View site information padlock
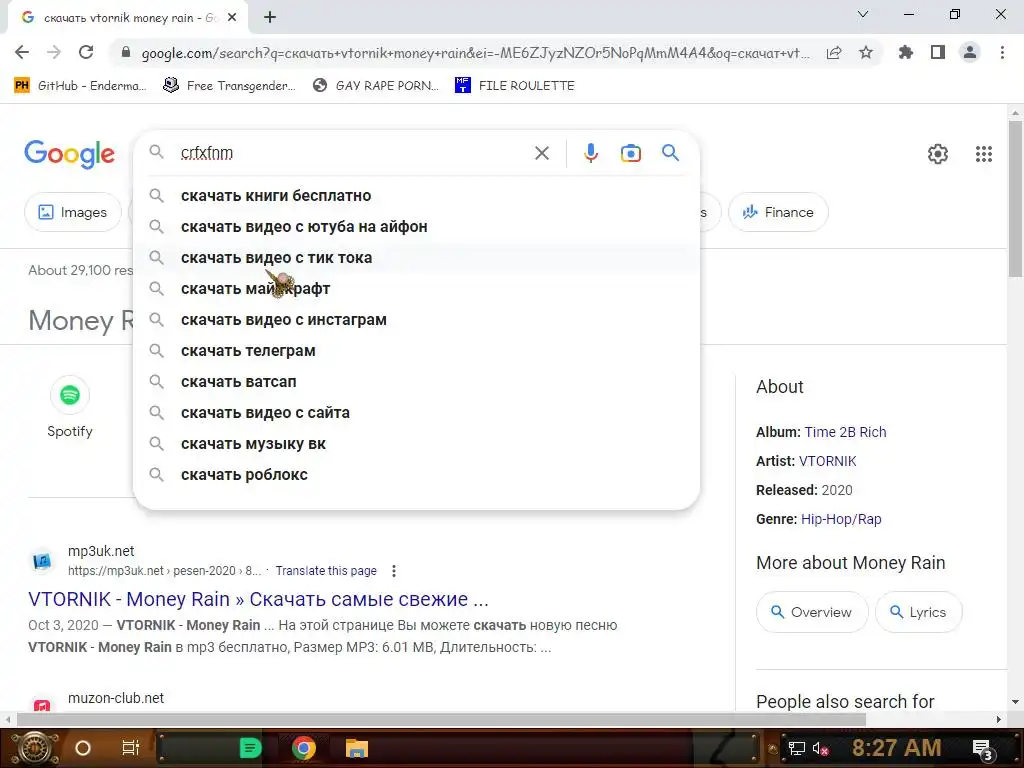This screenshot has height=768, width=1024. point(126,53)
